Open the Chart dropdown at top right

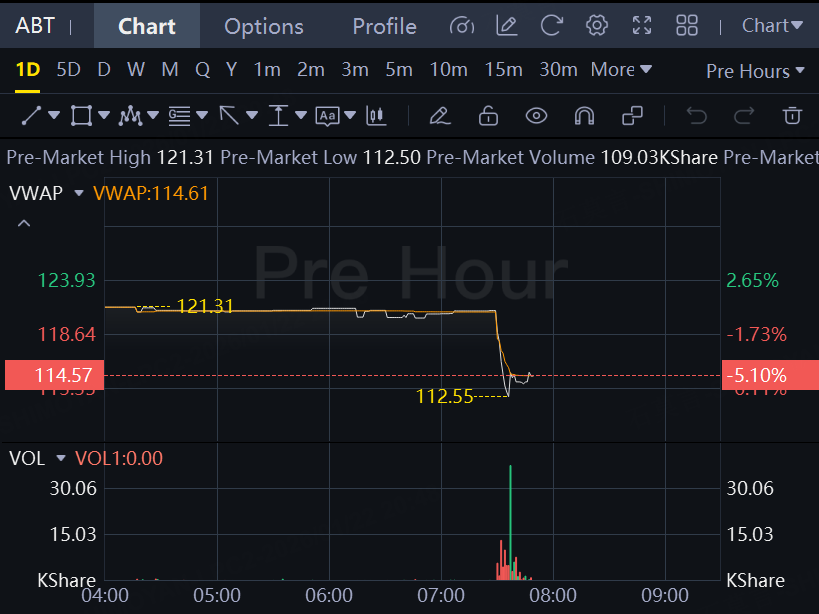(772, 25)
